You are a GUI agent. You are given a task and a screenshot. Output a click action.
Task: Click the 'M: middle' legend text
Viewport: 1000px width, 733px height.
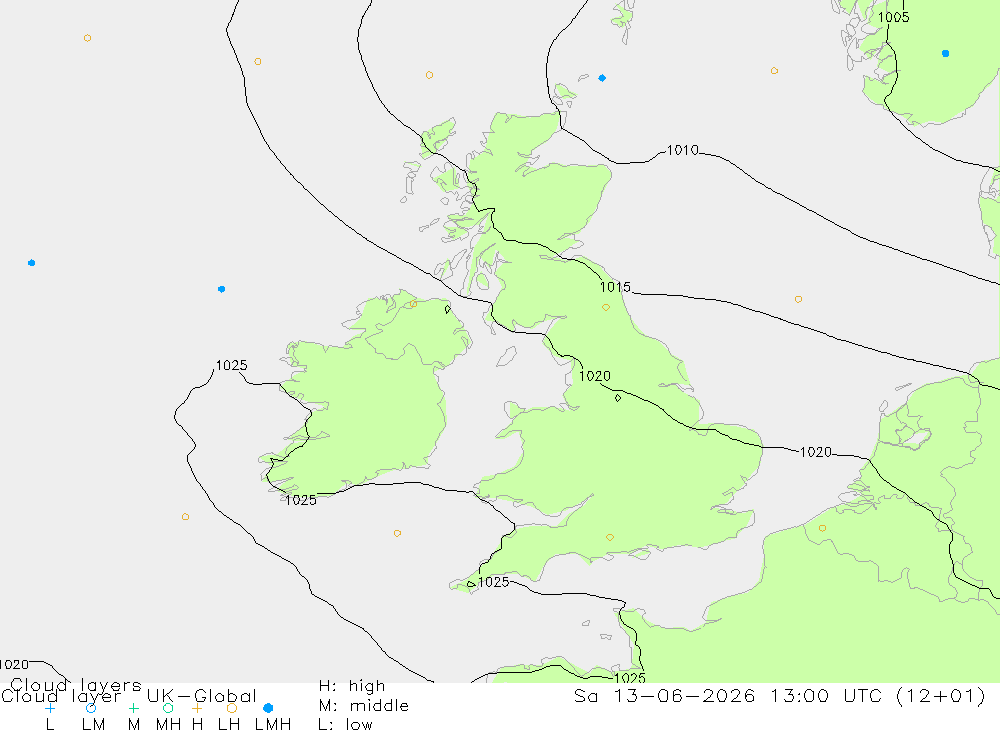pos(364,706)
